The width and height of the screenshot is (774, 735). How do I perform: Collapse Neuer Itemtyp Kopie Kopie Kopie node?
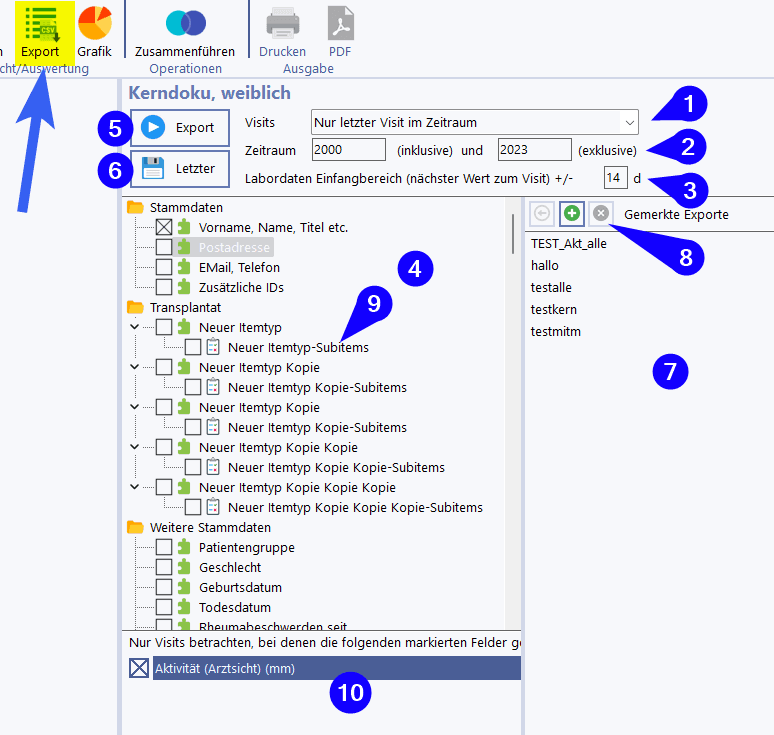point(135,487)
